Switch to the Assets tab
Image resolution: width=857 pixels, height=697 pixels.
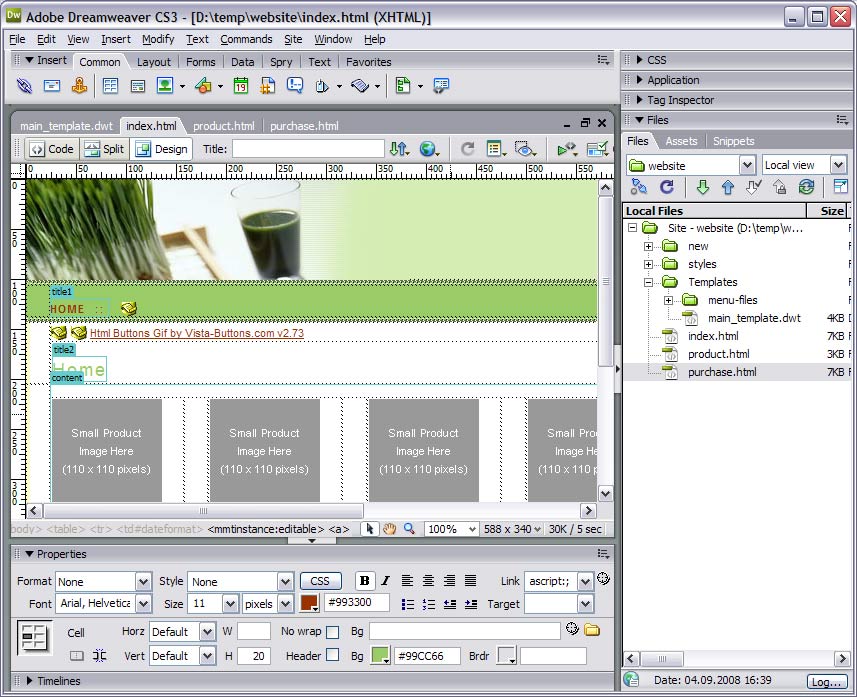[681, 141]
